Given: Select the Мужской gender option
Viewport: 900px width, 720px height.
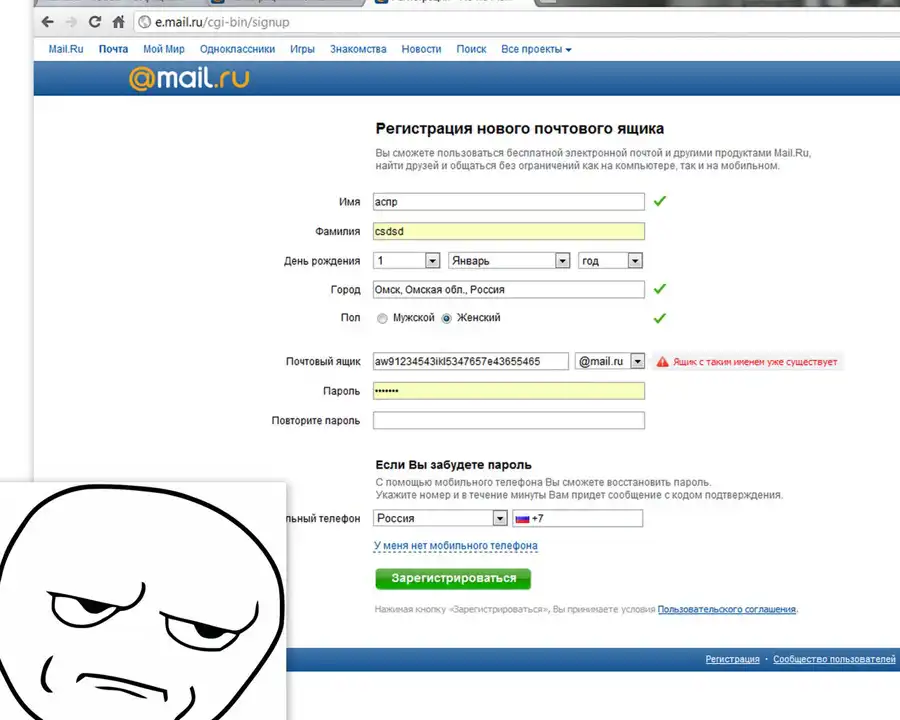Looking at the screenshot, I should 382,318.
